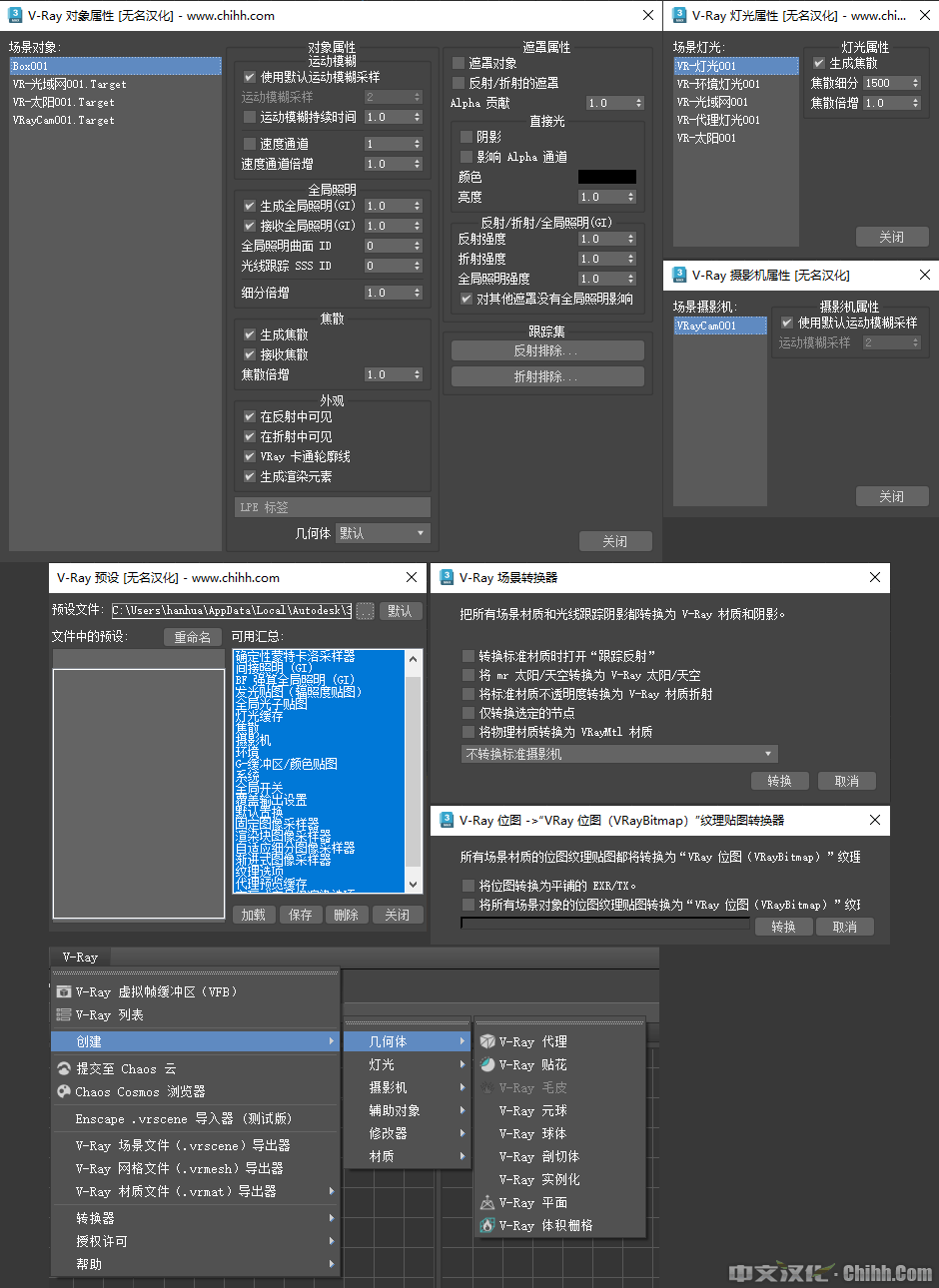Choose the V-Ray 平面 plane icon
The image size is (939, 1288).
[x=487, y=1203]
